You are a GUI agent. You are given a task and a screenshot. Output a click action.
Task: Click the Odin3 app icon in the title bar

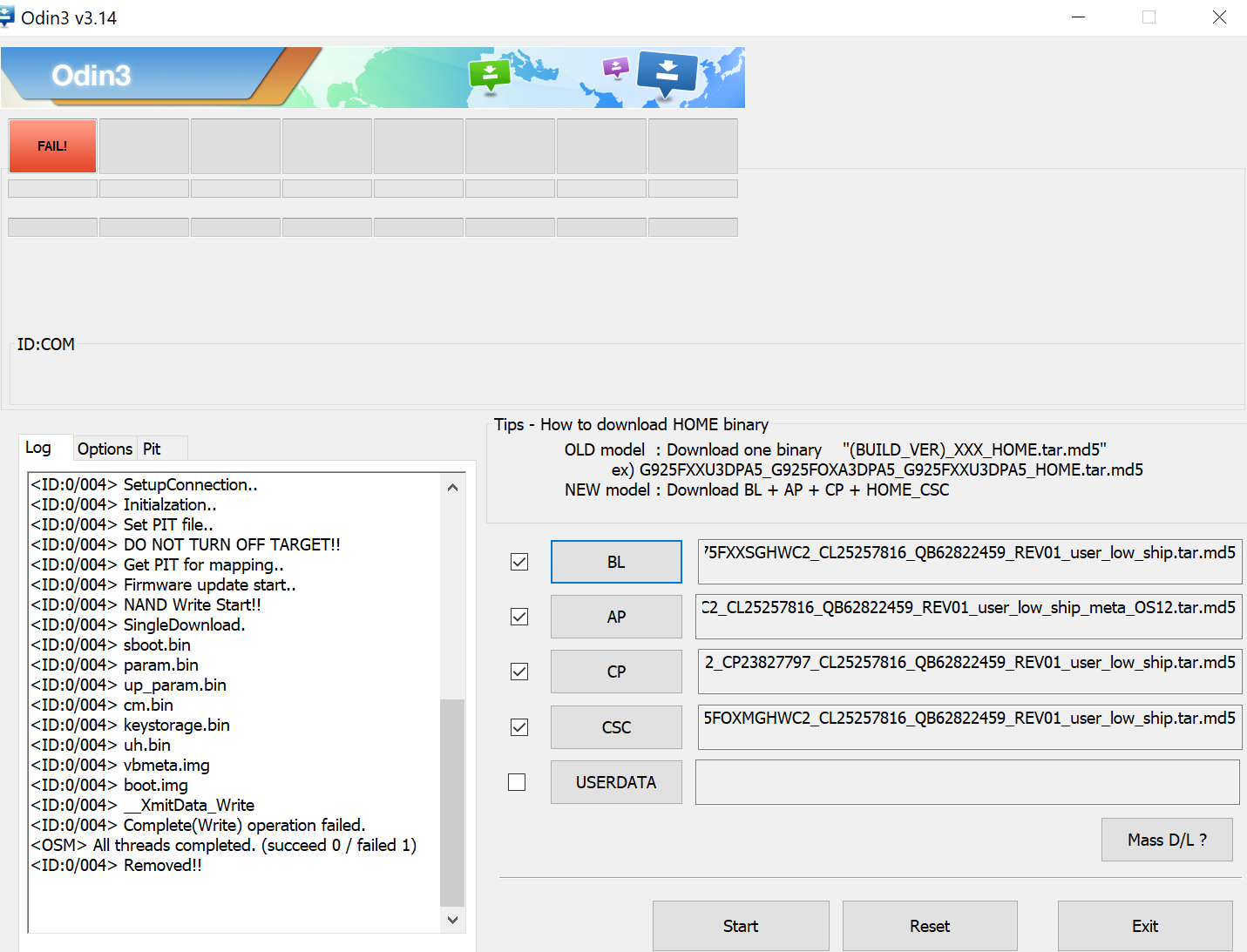(6, 17)
